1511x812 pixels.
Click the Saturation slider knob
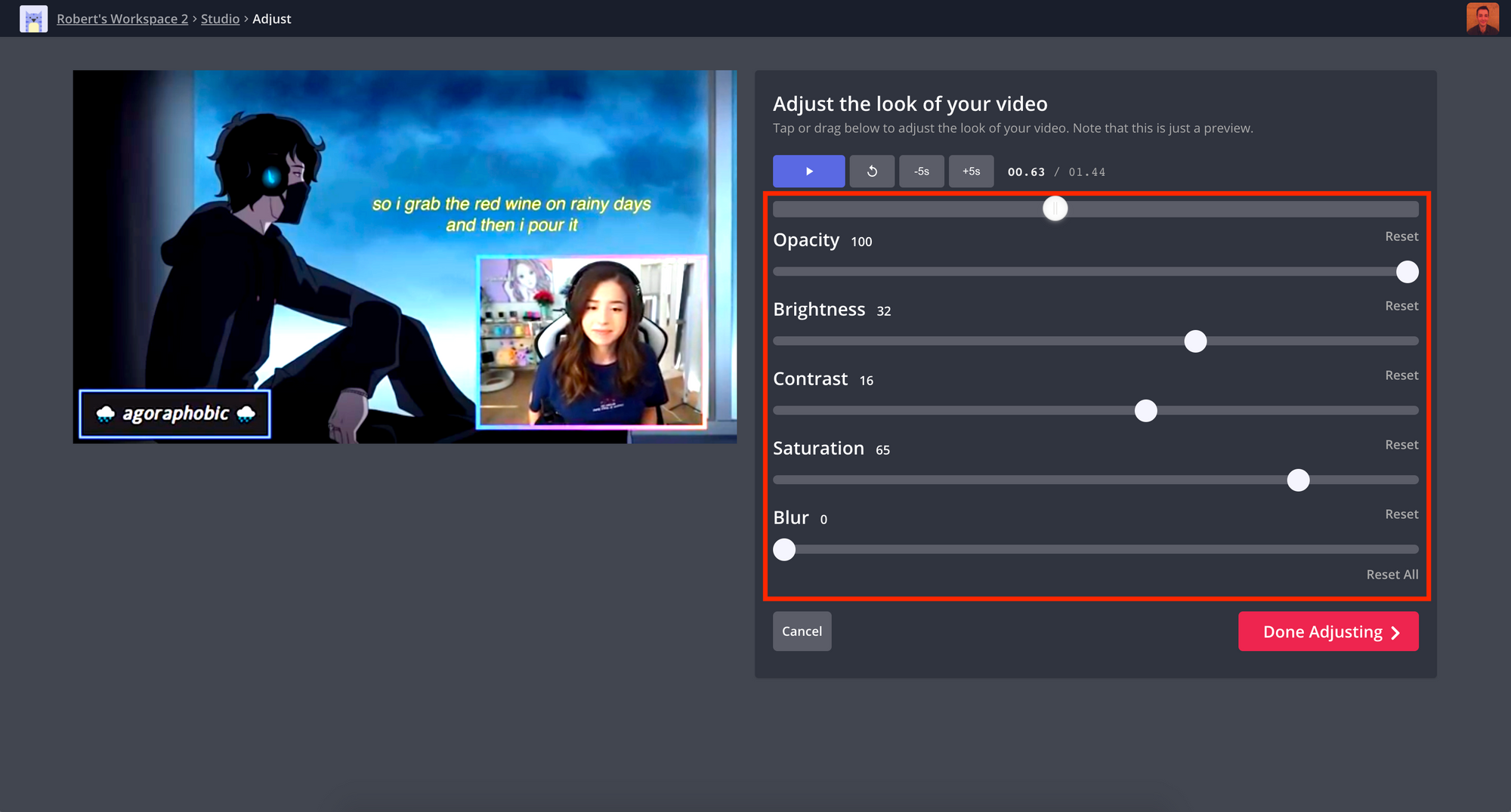[x=1298, y=480]
